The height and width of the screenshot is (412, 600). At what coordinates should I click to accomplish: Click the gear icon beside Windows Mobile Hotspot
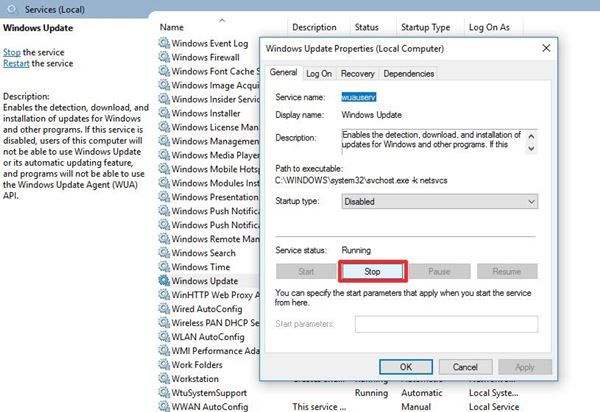(164, 169)
